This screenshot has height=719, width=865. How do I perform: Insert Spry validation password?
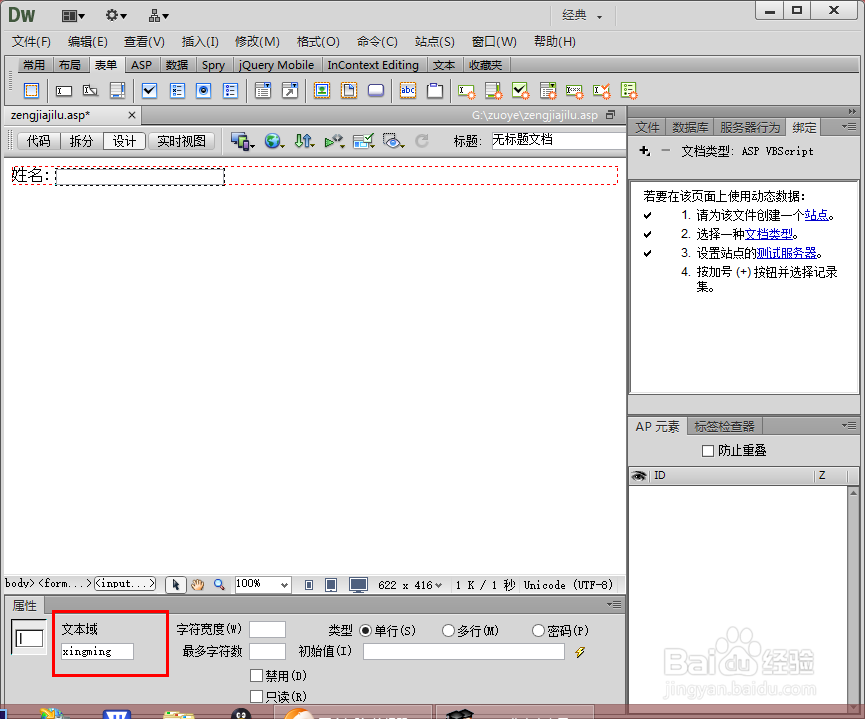[x=575, y=91]
